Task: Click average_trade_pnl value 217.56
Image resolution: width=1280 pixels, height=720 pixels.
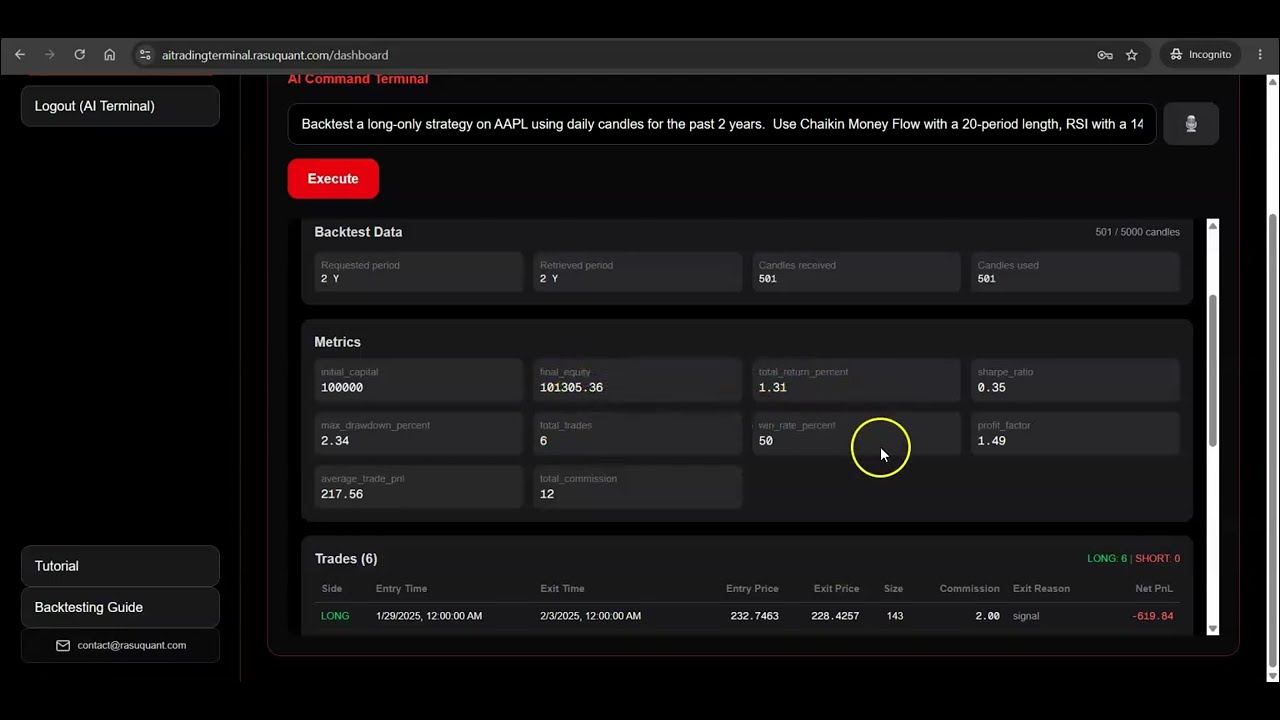Action: (342, 494)
